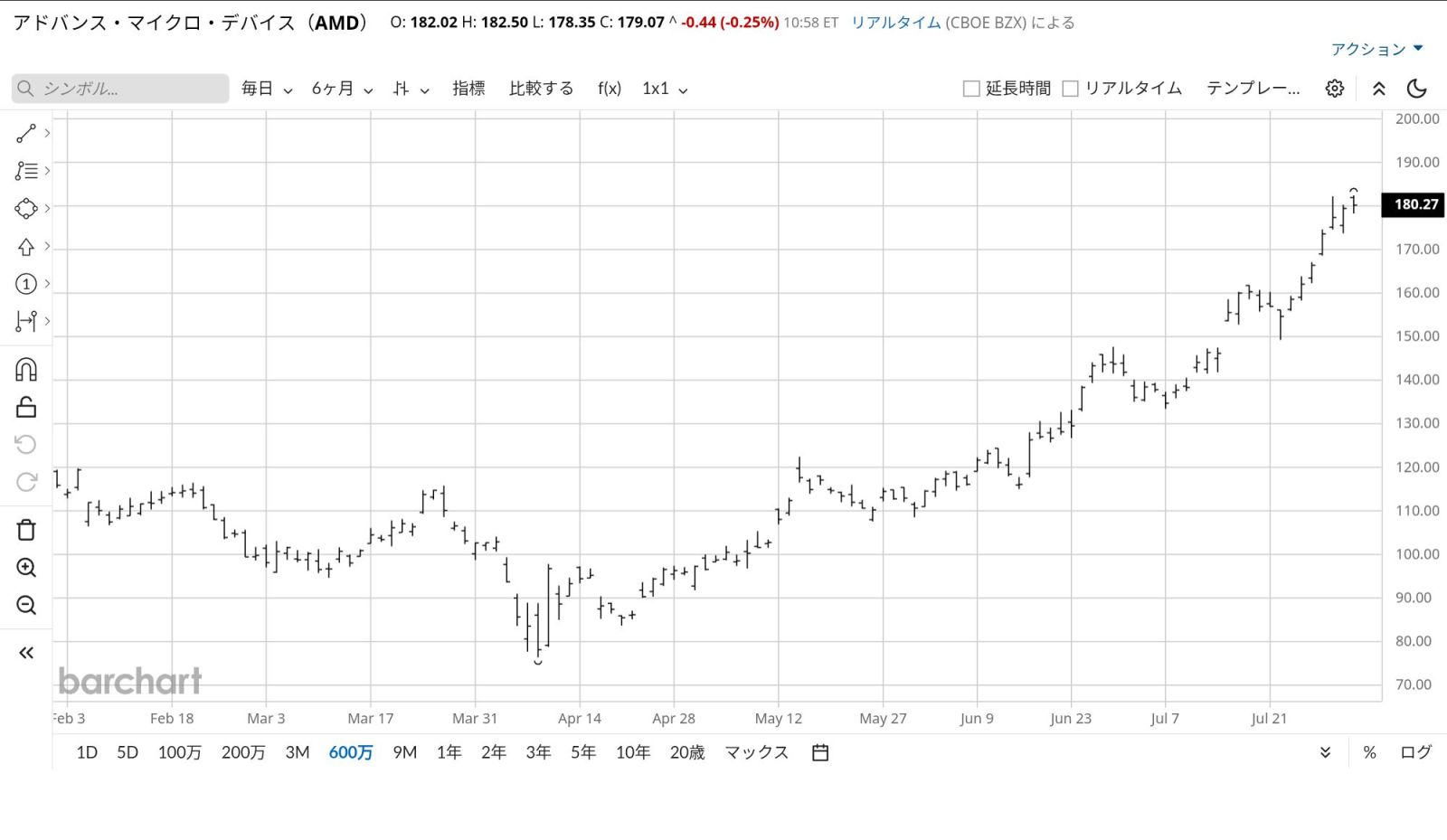1447x840 pixels.
Task: Open the テンプレー... templates menu
Action: point(1253,89)
